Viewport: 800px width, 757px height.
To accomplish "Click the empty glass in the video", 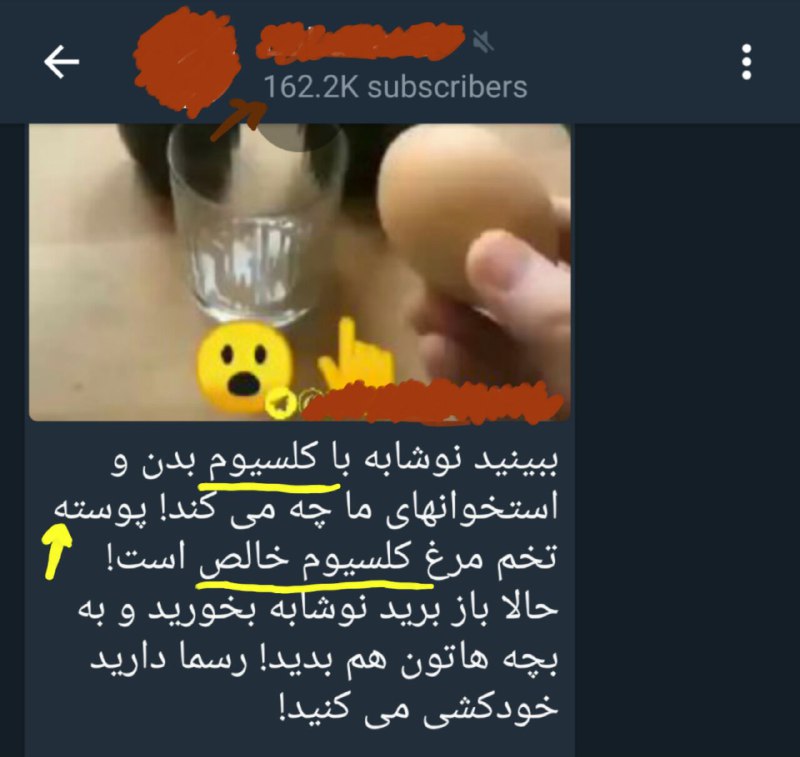I will pos(258,224).
